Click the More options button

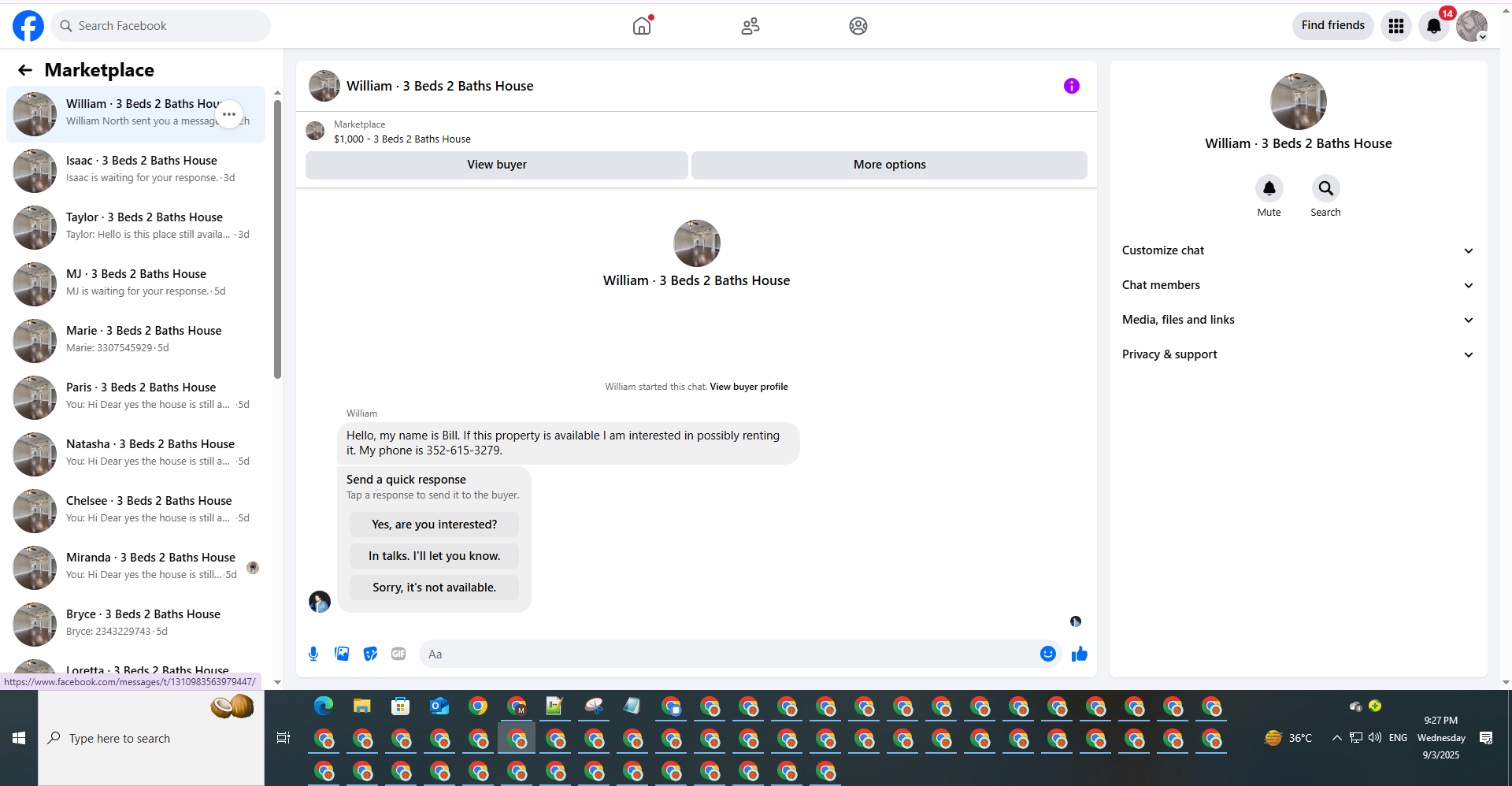click(x=889, y=165)
